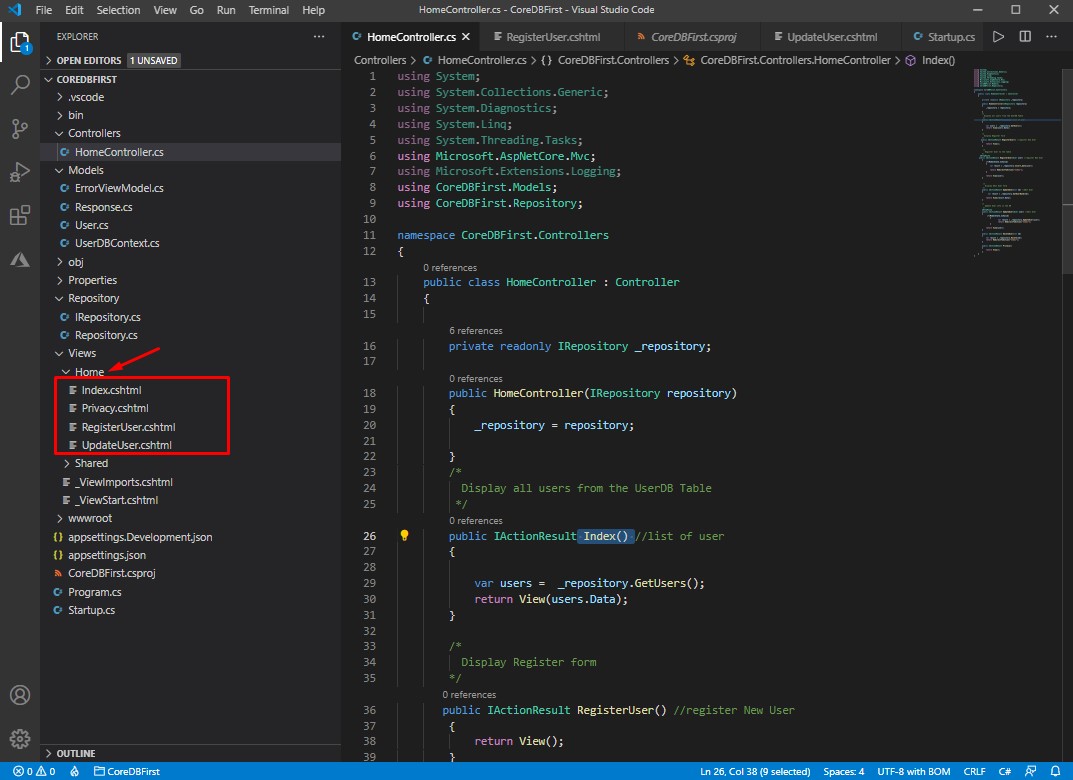1073x780 pixels.
Task: Click the minimap to jump in the file
Action: pos(1016,150)
